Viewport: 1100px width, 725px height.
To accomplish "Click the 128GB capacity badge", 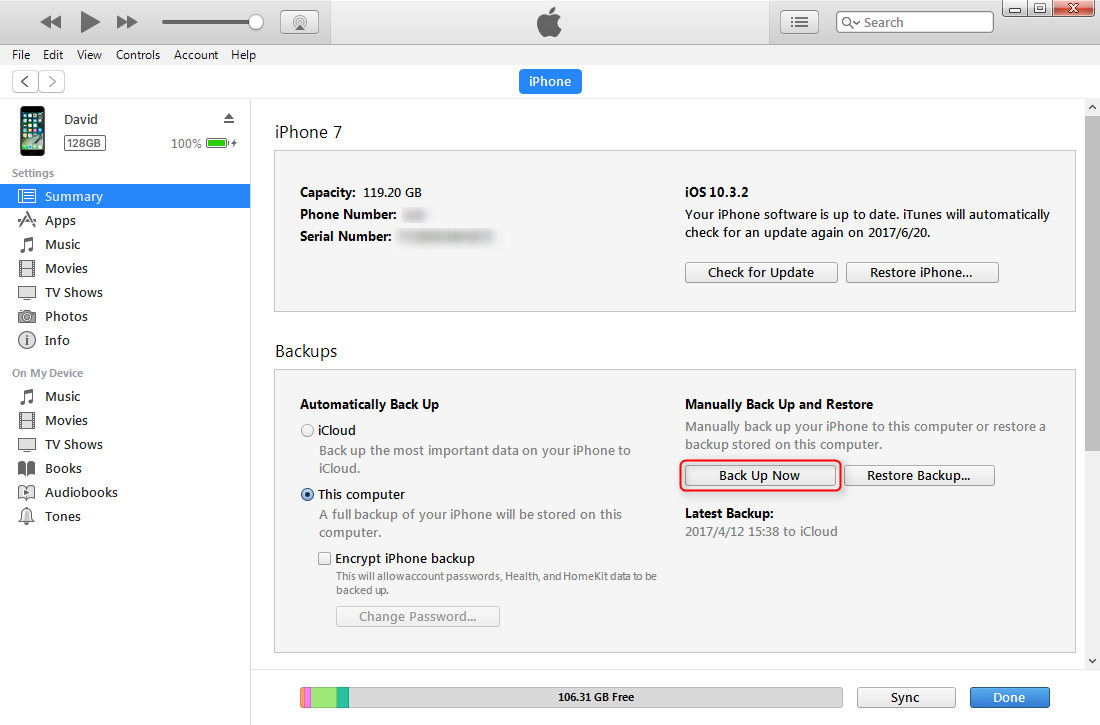I will [84, 143].
